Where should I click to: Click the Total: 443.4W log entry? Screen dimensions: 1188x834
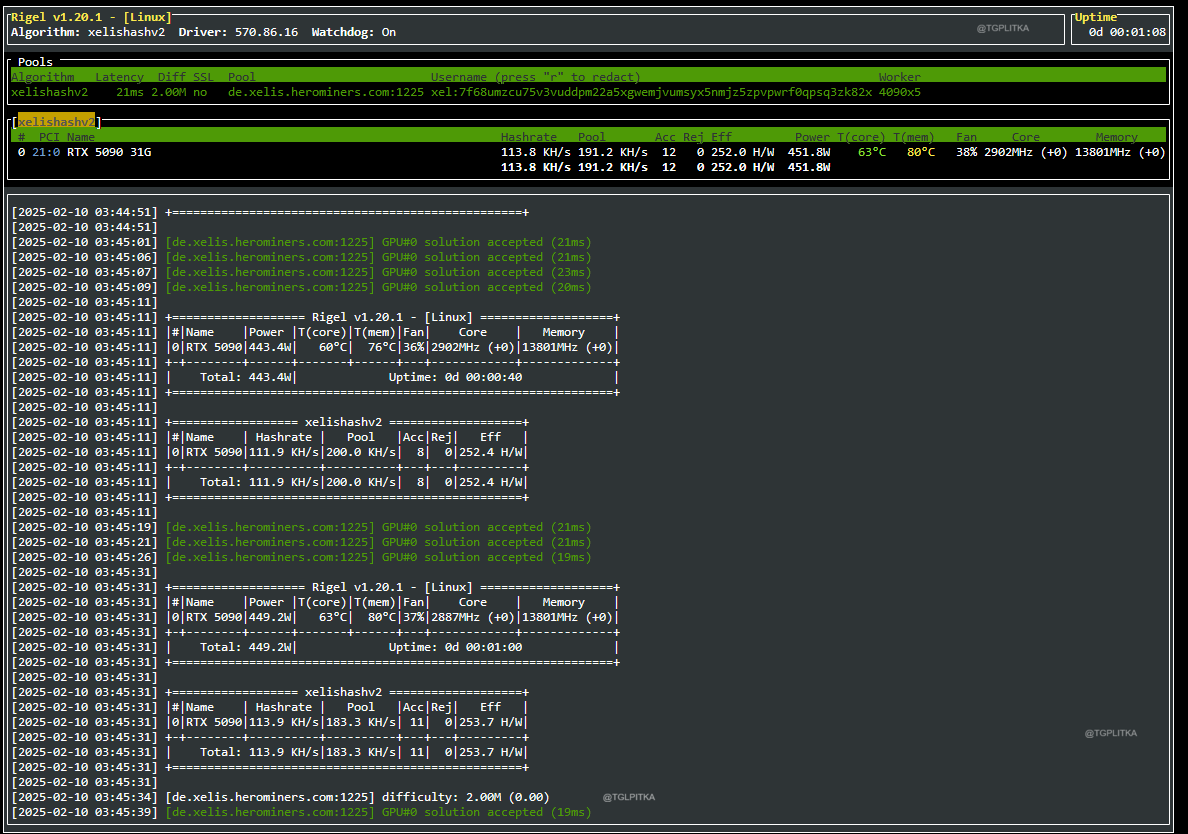click(x=246, y=377)
